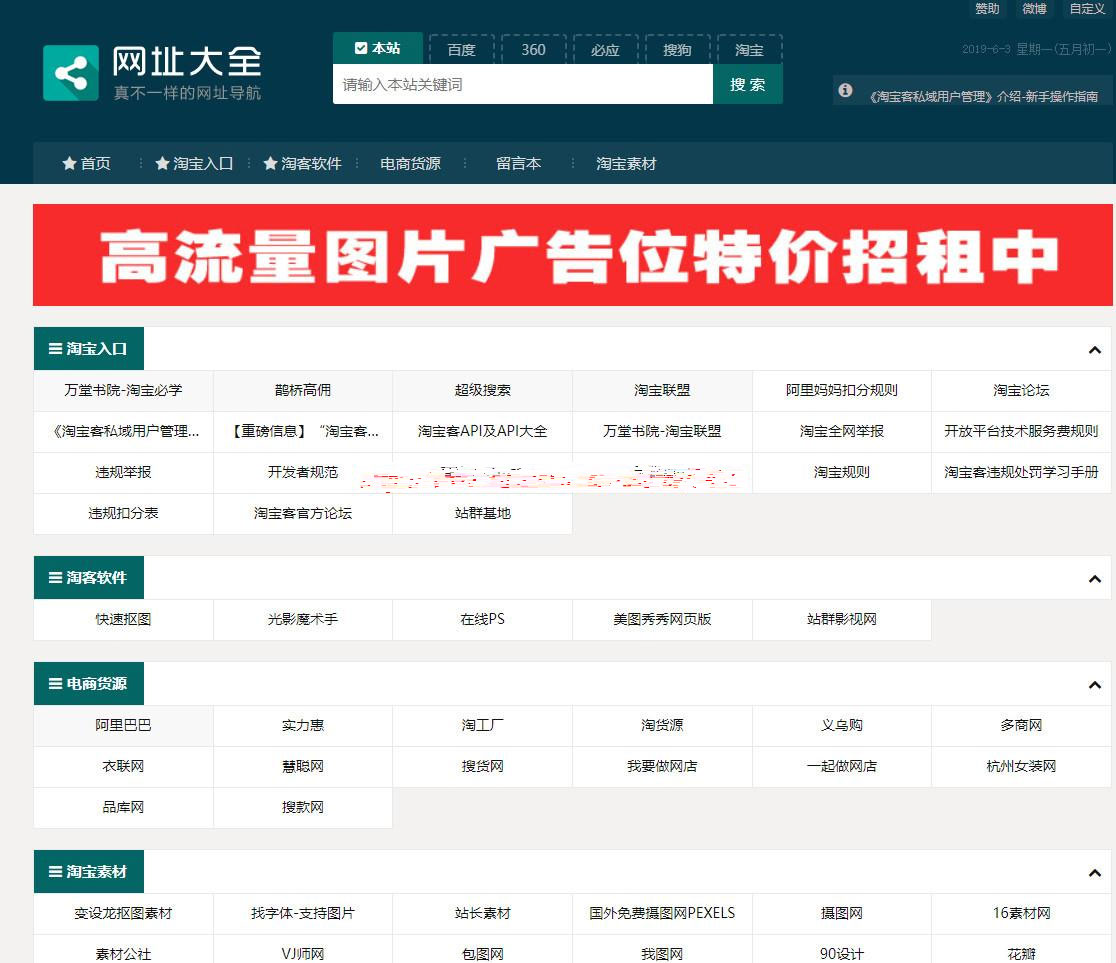Collapse the 淘客软件 section with chevron
Image resolution: width=1116 pixels, height=963 pixels.
(1094, 579)
